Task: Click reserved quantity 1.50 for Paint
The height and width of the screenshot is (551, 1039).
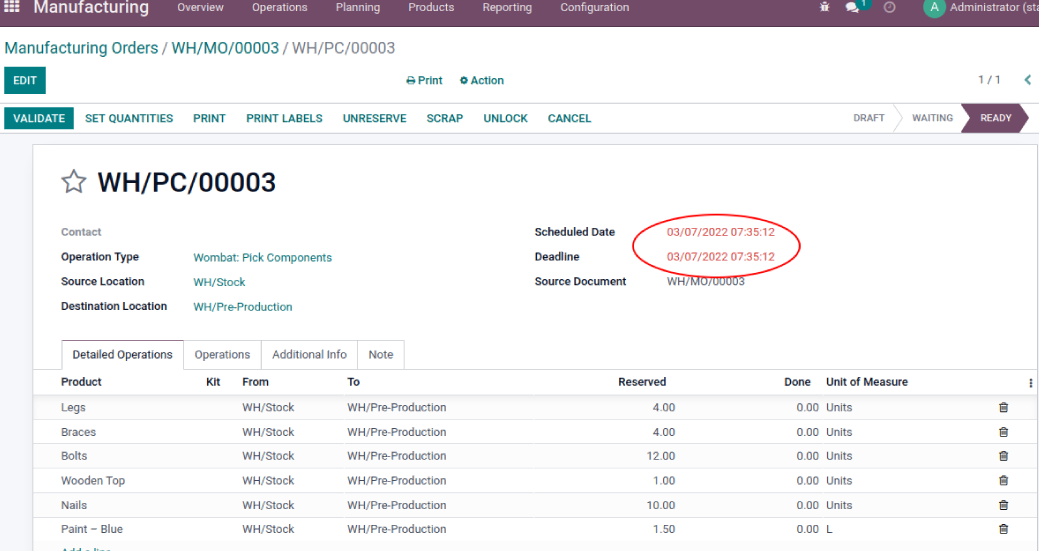Action: click(x=664, y=528)
